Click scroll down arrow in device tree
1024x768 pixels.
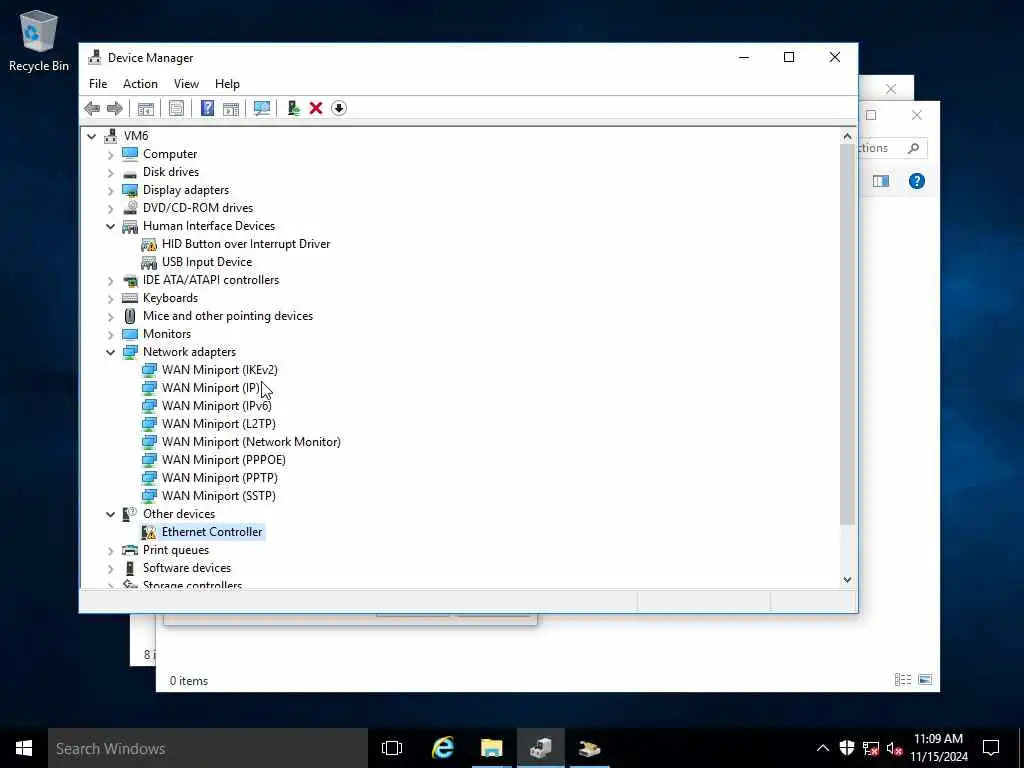click(x=847, y=580)
